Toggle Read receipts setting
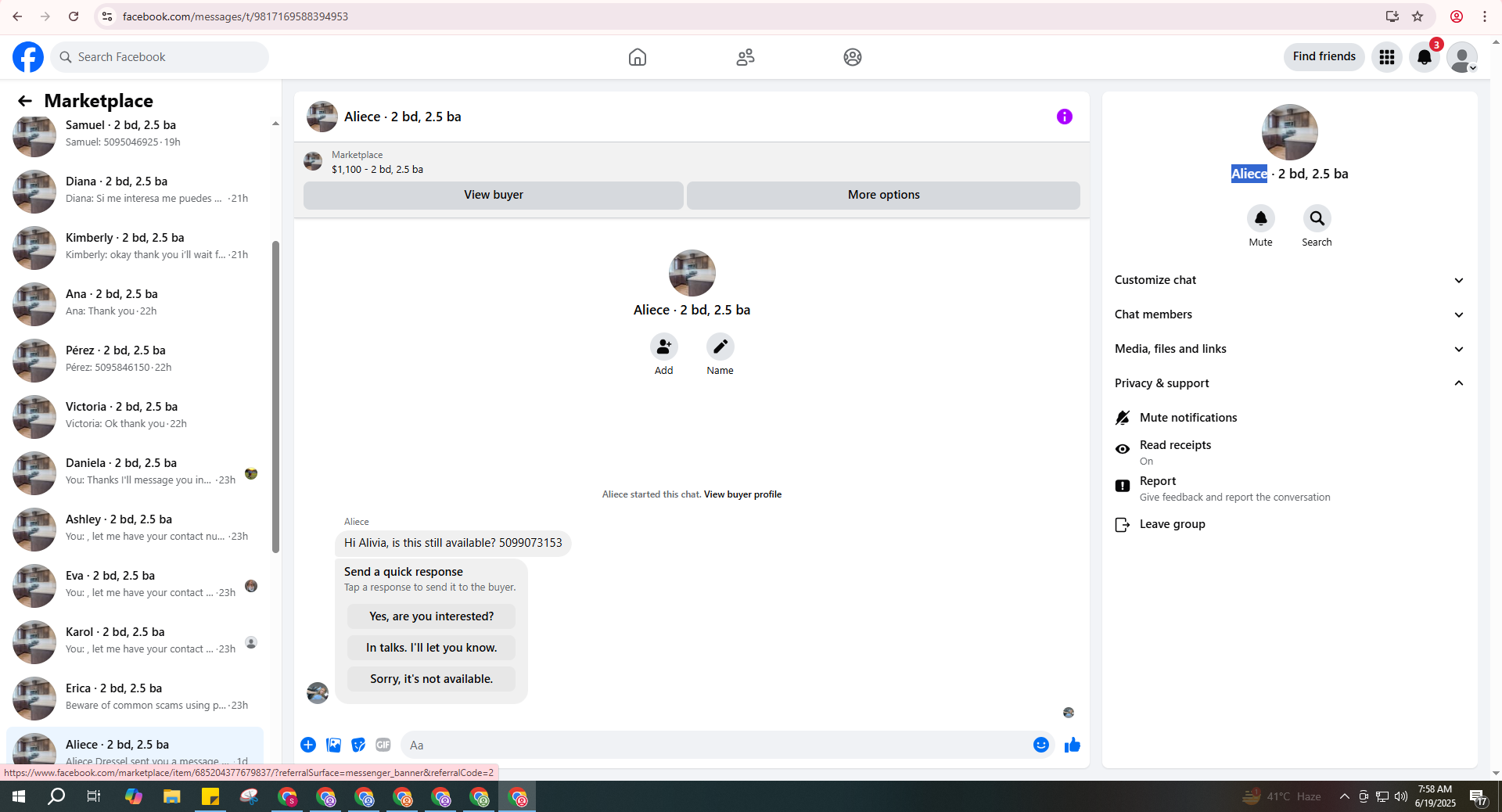This screenshot has height=812, width=1502. (x=1288, y=452)
